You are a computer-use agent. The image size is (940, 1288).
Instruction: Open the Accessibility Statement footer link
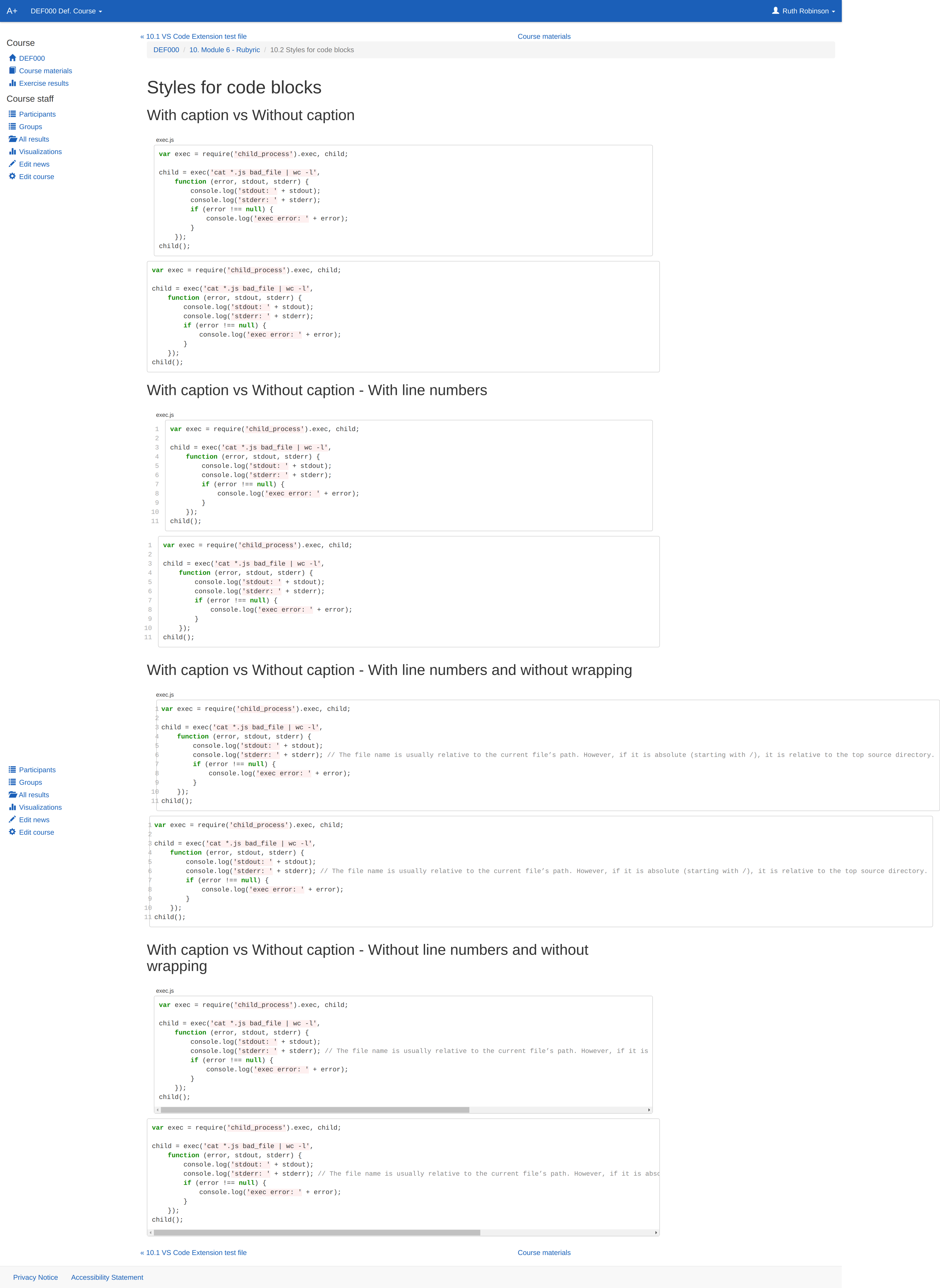pyautogui.click(x=107, y=1277)
